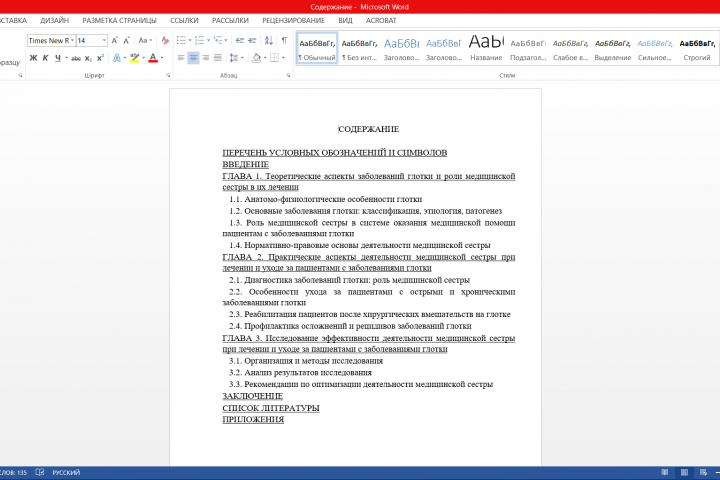Center-align the paragraph
The image size is (720, 480).
click(x=193, y=58)
